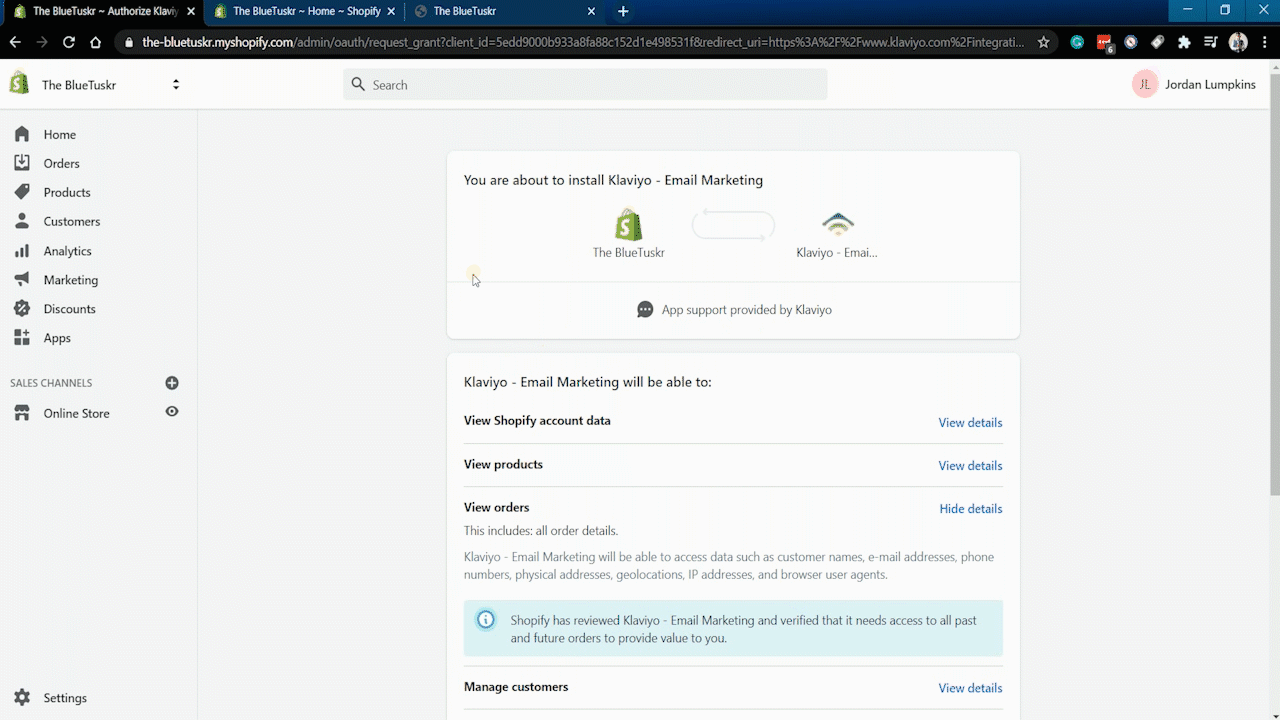This screenshot has height=720, width=1280.
Task: Click the Home house icon
Action: click(x=22, y=134)
